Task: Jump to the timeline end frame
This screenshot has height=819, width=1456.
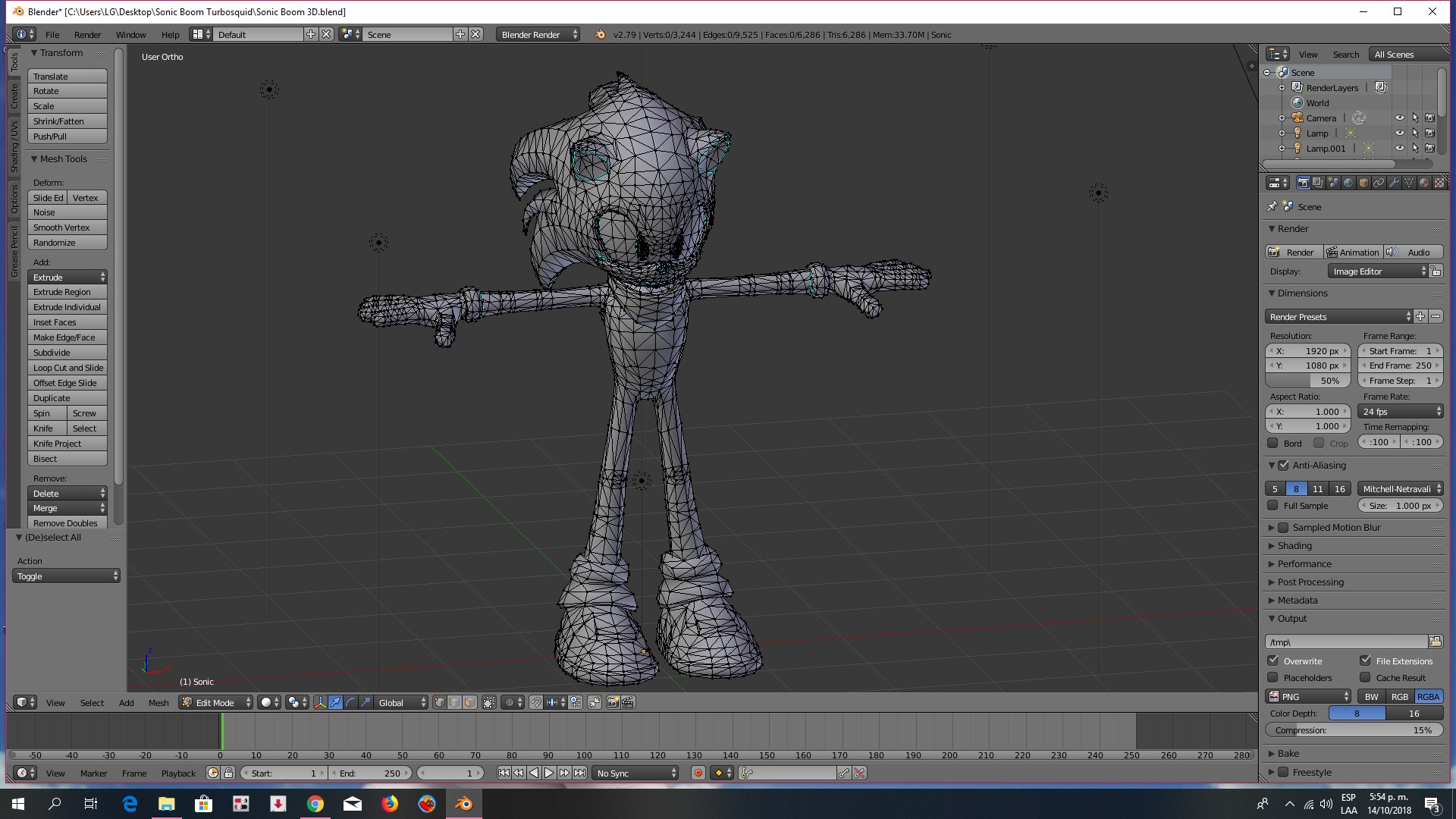Action: pos(579,773)
